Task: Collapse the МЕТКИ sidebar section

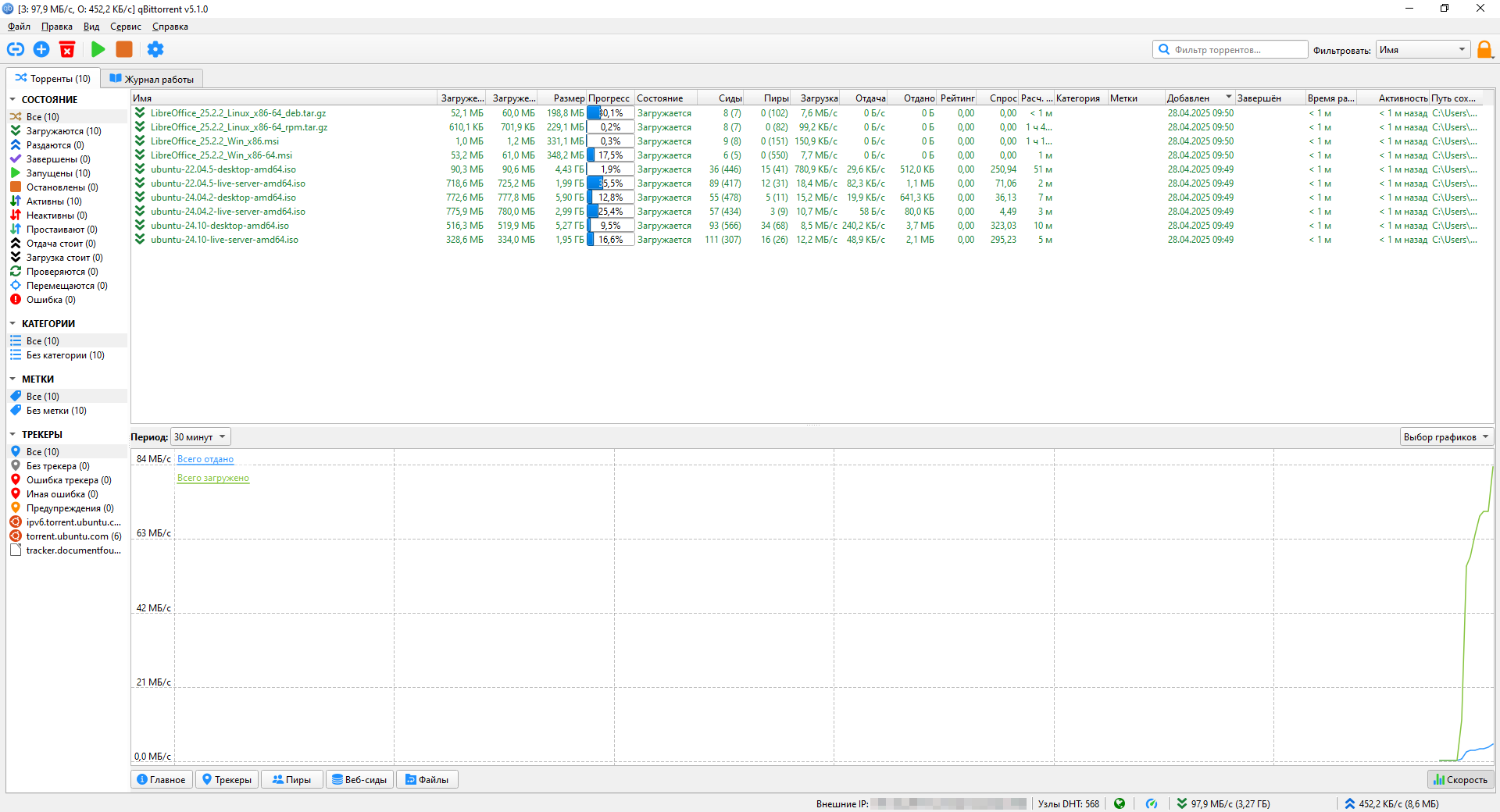Action: (x=12, y=379)
